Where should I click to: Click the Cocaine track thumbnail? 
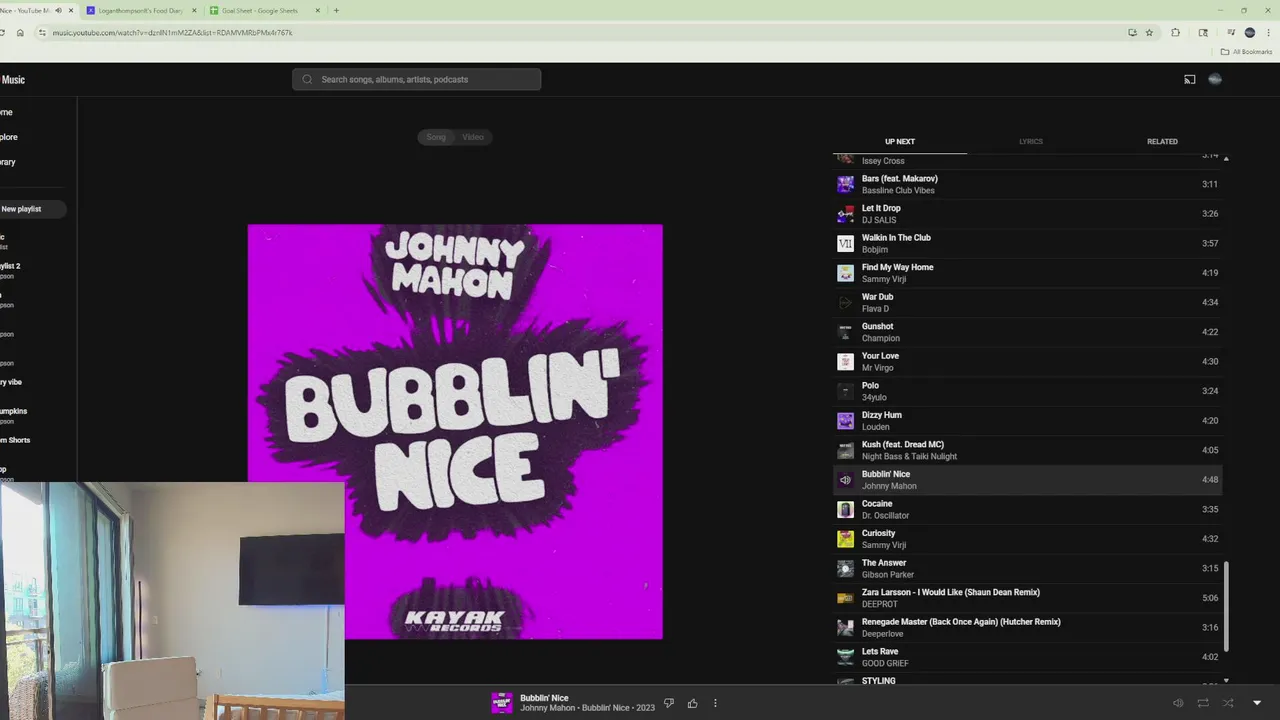(x=845, y=509)
